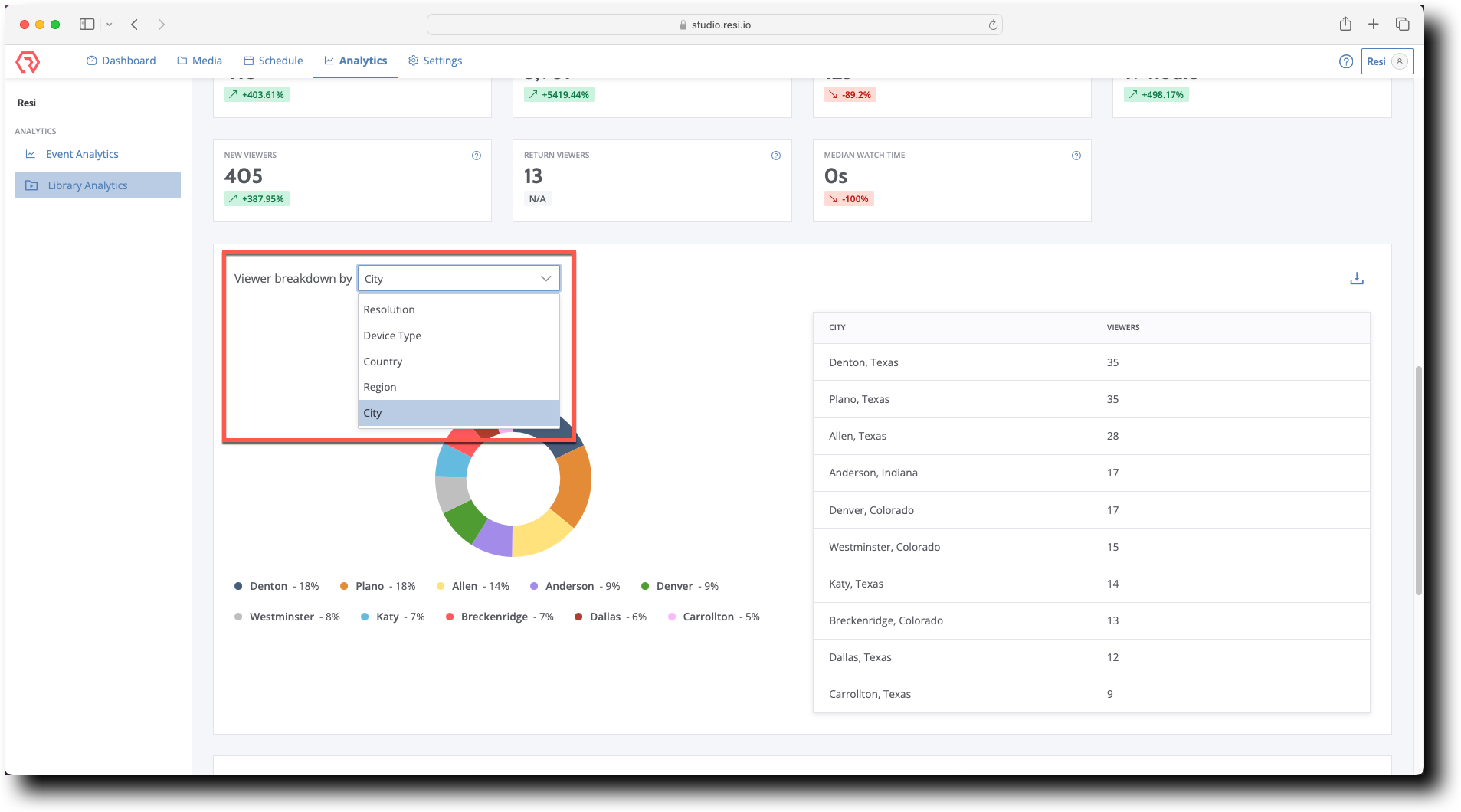Toggle the Denton legend entry

pyautogui.click(x=276, y=586)
